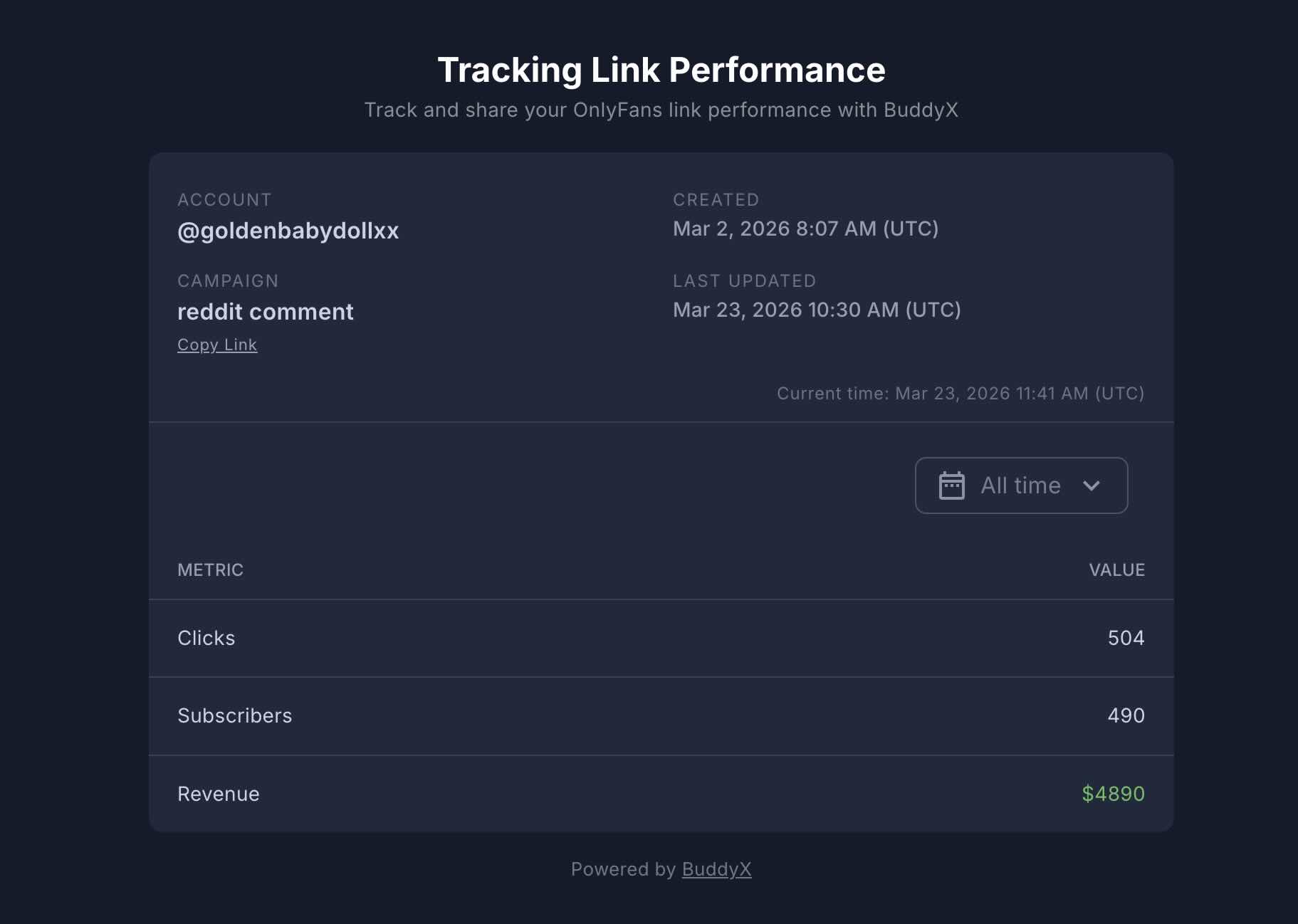Click the Tracking Link Performance heading
This screenshot has width=1298, height=924.
pyautogui.click(x=661, y=70)
